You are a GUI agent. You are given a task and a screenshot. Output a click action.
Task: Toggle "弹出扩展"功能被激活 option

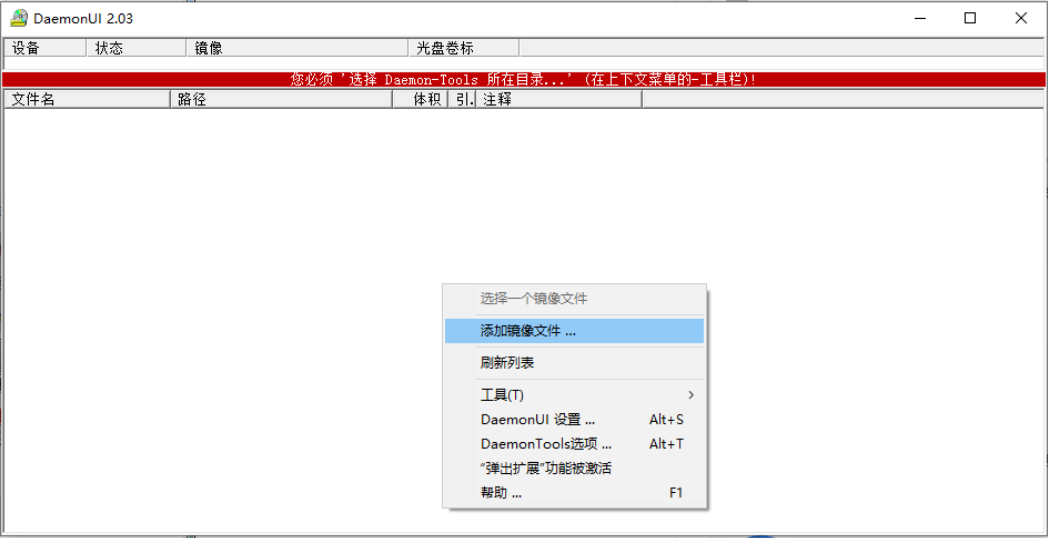574,468
